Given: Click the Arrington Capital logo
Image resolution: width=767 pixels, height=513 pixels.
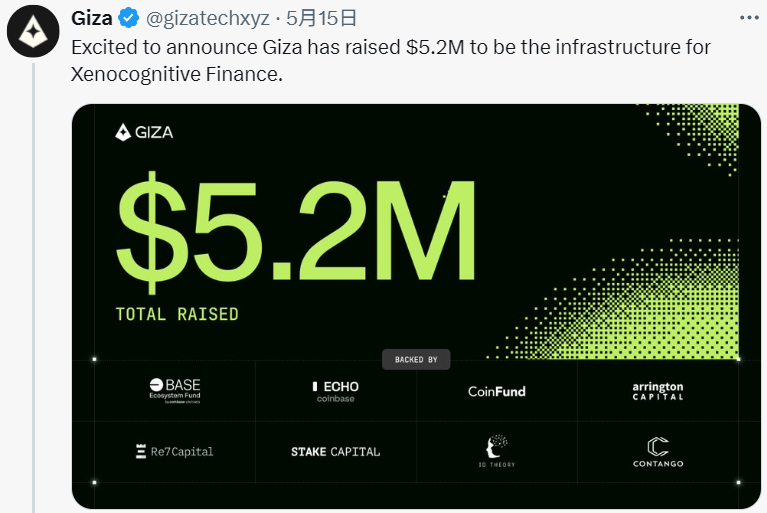Looking at the screenshot, I should coord(658,390).
